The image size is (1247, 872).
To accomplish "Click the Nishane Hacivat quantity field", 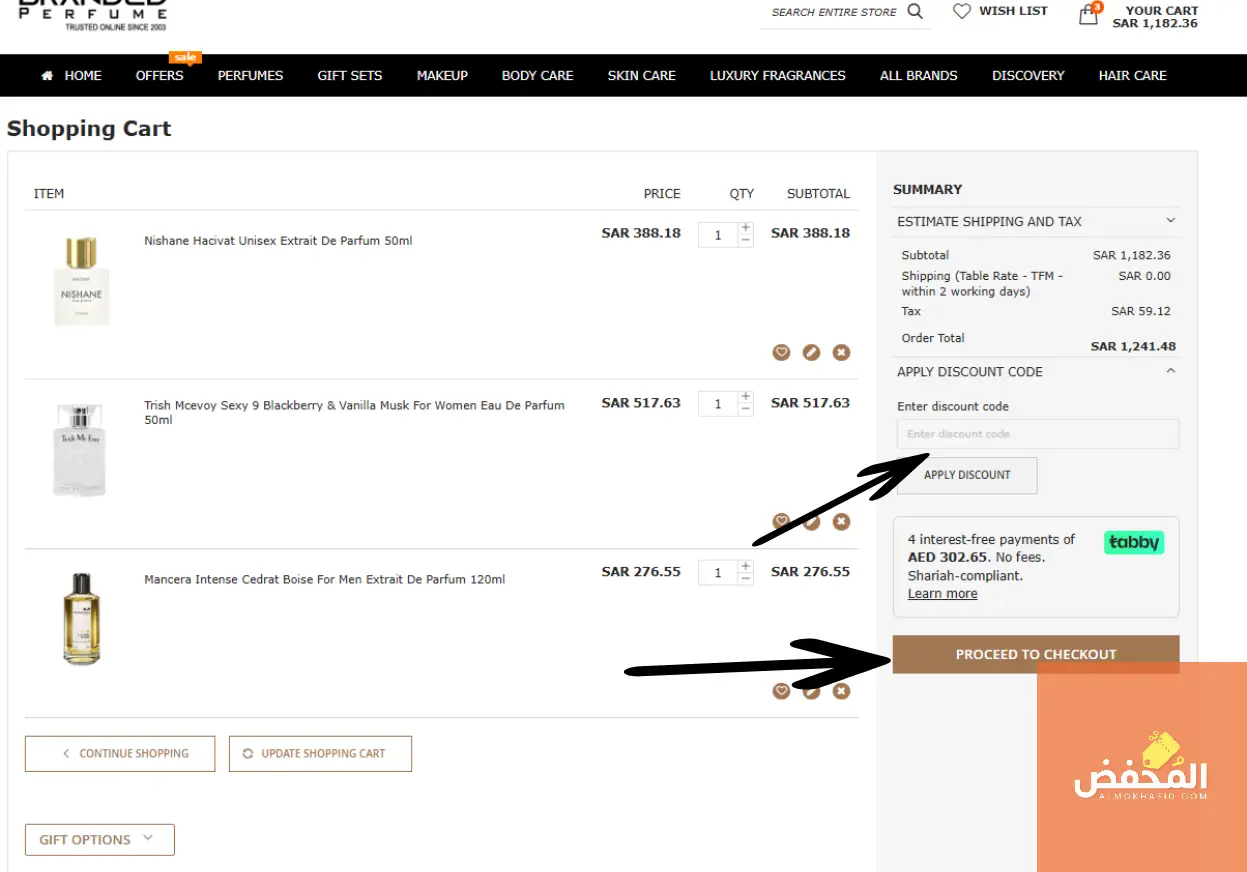I will pyautogui.click(x=718, y=235).
